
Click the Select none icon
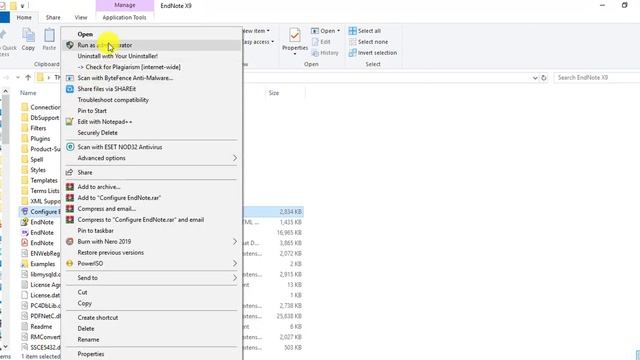[353, 42]
